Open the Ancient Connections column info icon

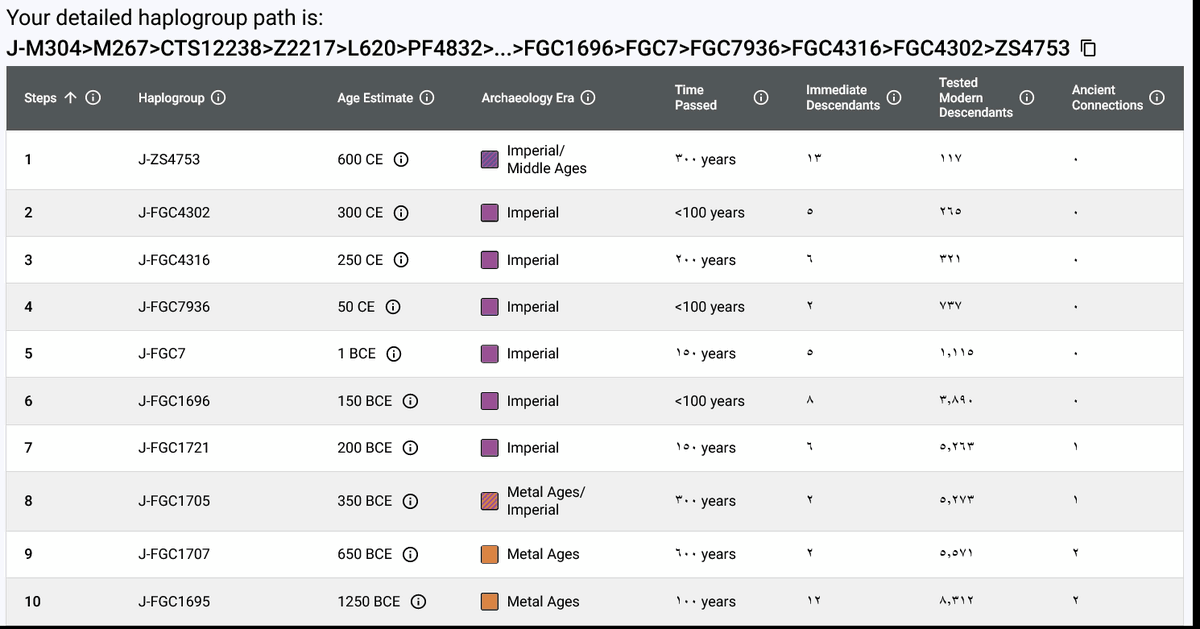(1157, 98)
